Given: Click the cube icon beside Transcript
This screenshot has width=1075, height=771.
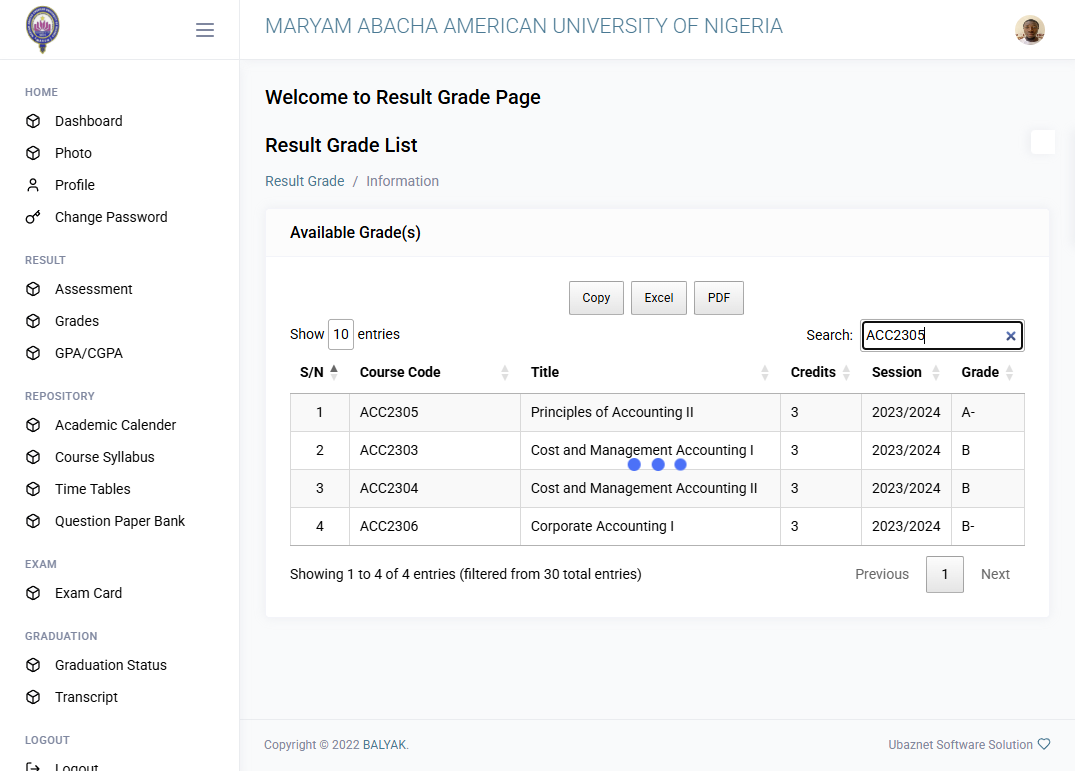Looking at the screenshot, I should click(33, 697).
